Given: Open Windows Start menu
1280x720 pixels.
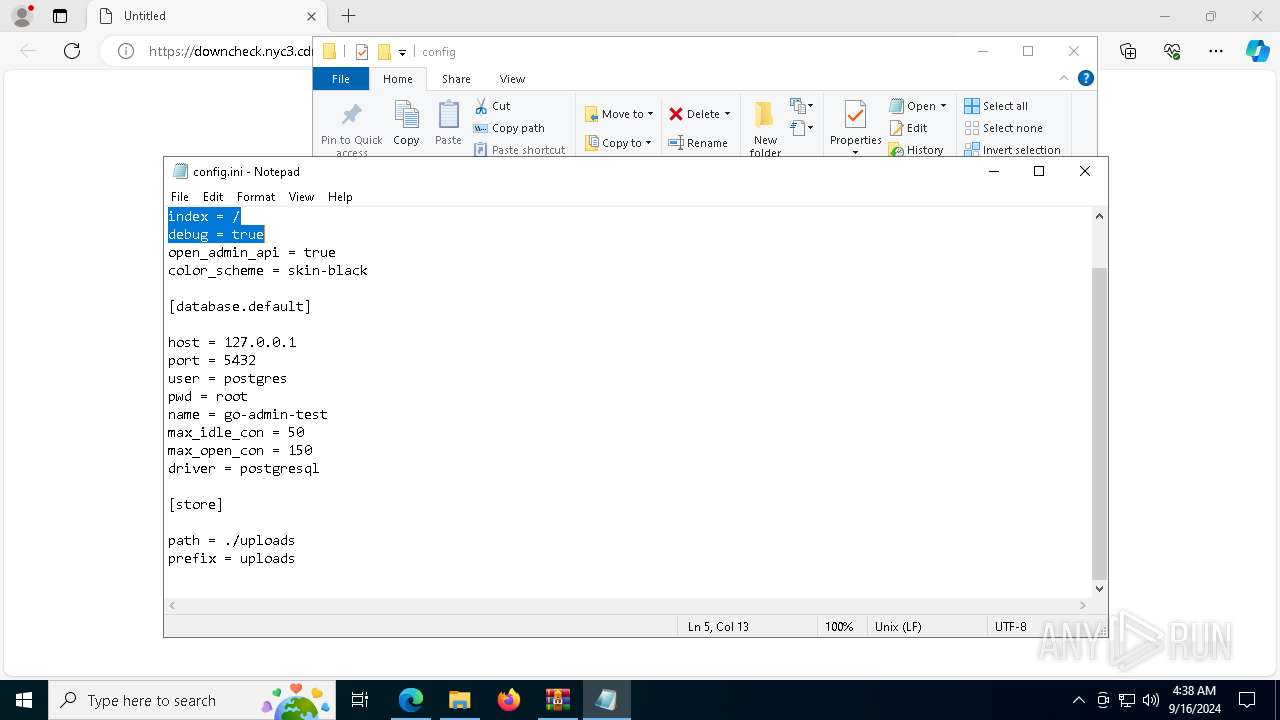Looking at the screenshot, I should pos(24,700).
